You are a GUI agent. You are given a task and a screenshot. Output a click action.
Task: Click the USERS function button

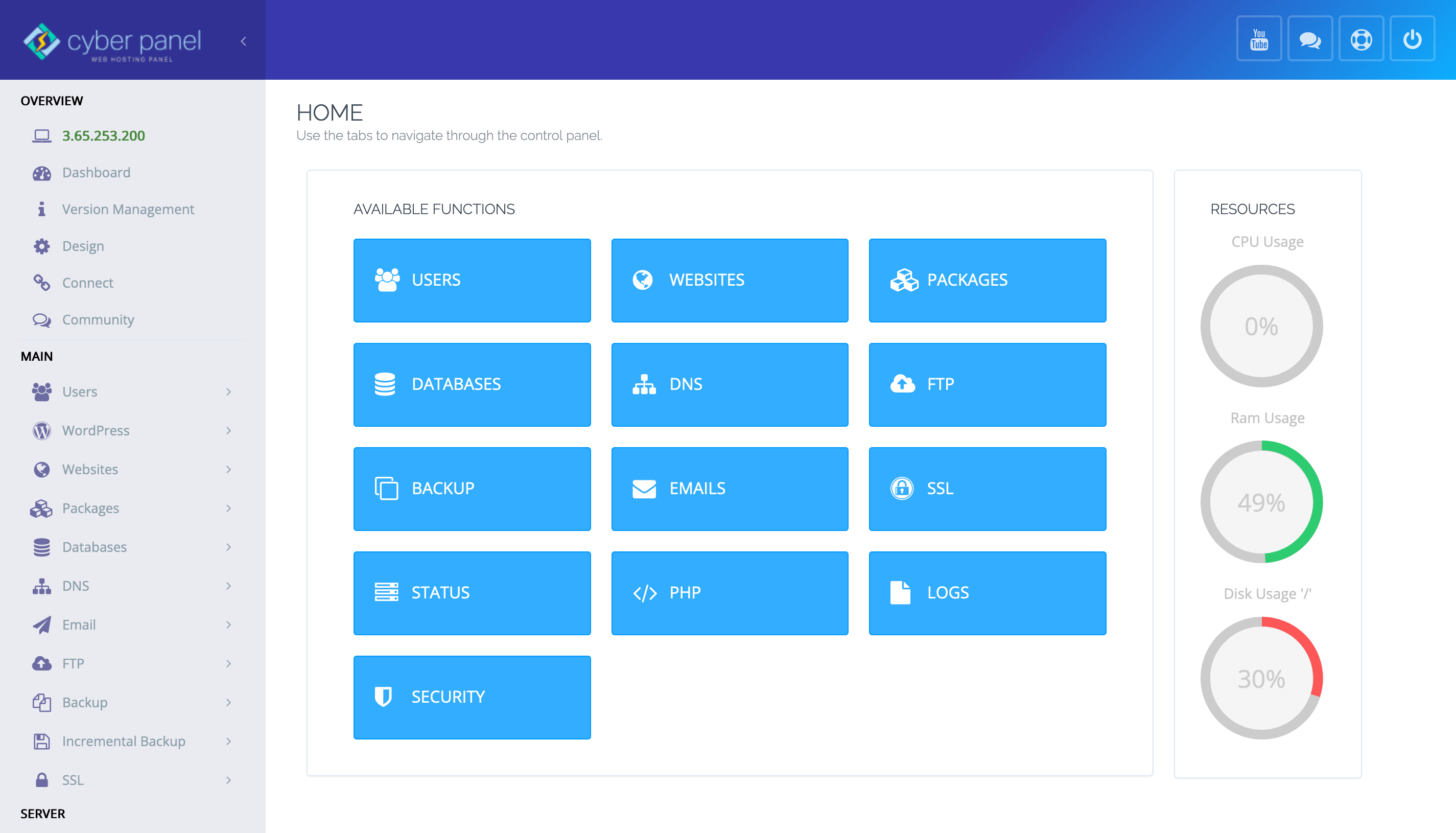pos(472,279)
